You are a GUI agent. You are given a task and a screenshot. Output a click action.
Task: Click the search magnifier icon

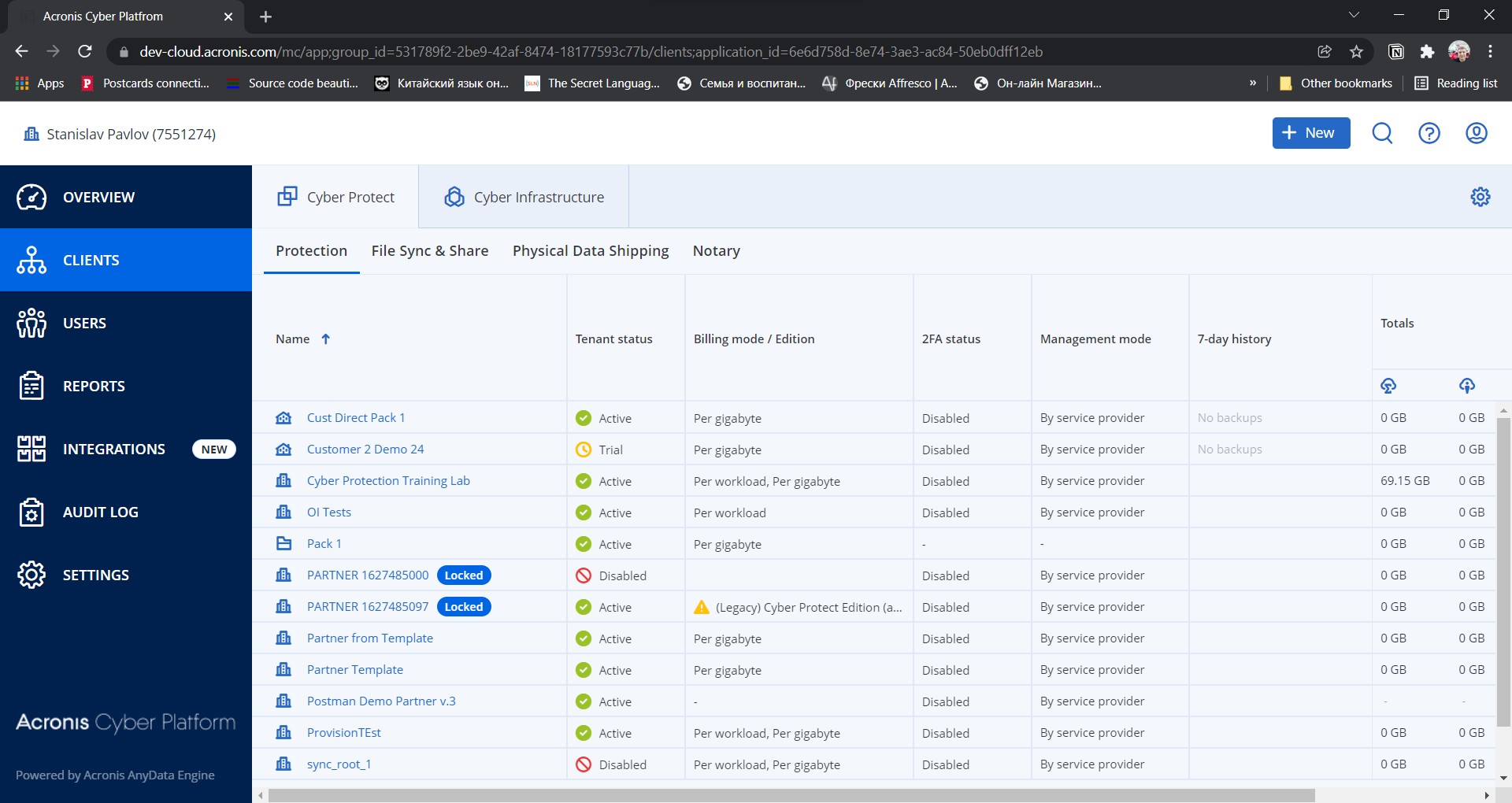[1382, 133]
